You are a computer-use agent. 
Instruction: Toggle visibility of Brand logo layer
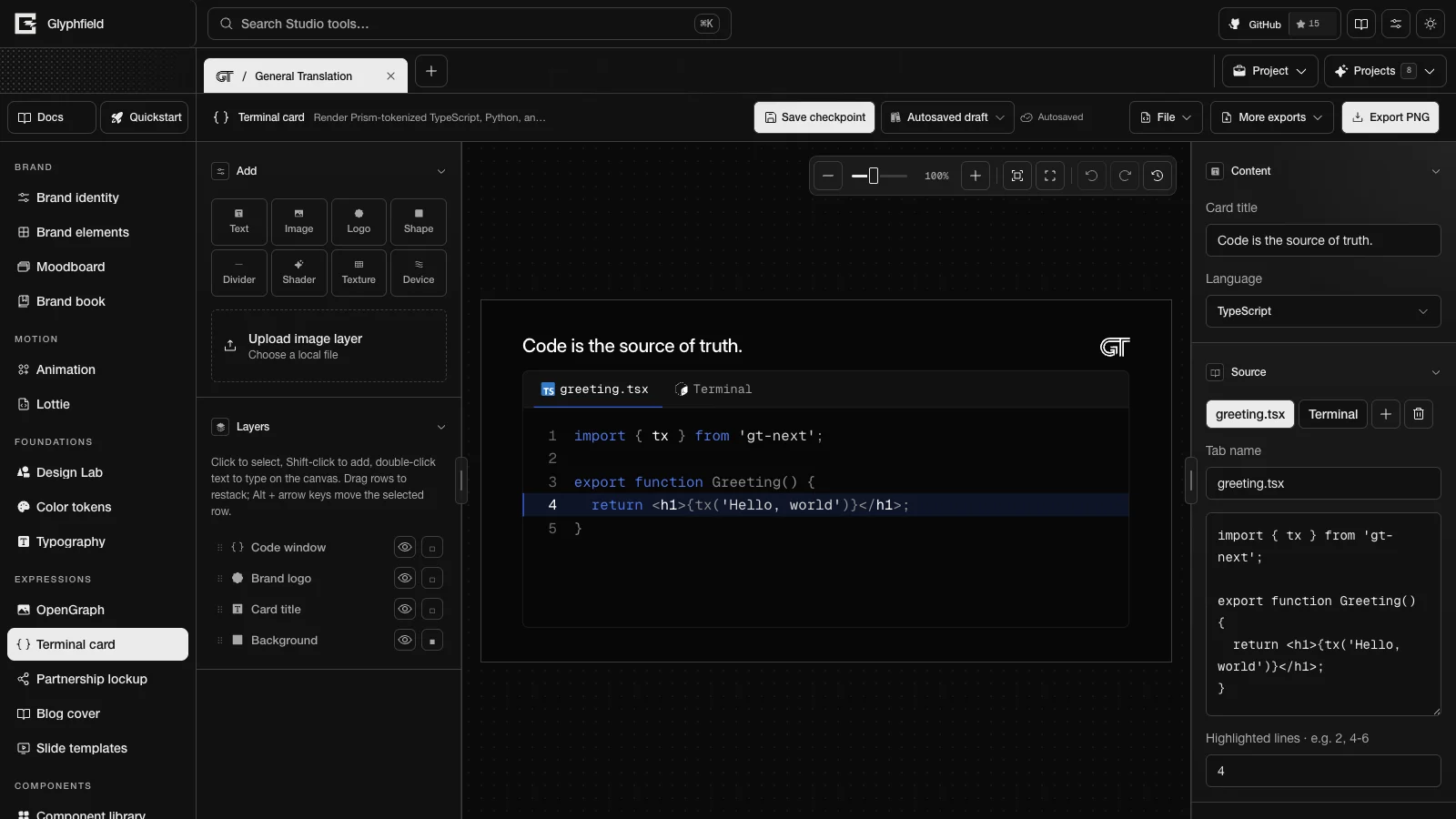click(x=405, y=578)
